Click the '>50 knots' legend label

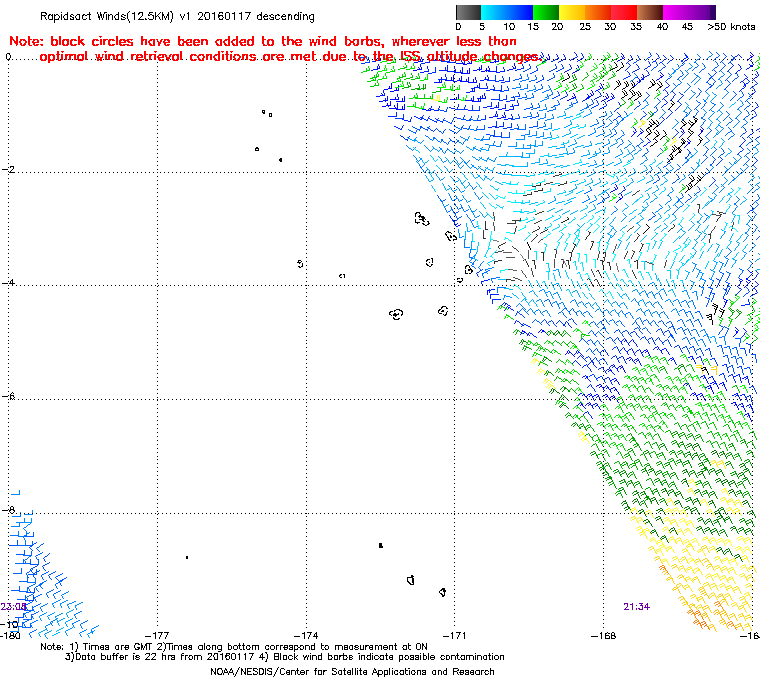(x=731, y=27)
